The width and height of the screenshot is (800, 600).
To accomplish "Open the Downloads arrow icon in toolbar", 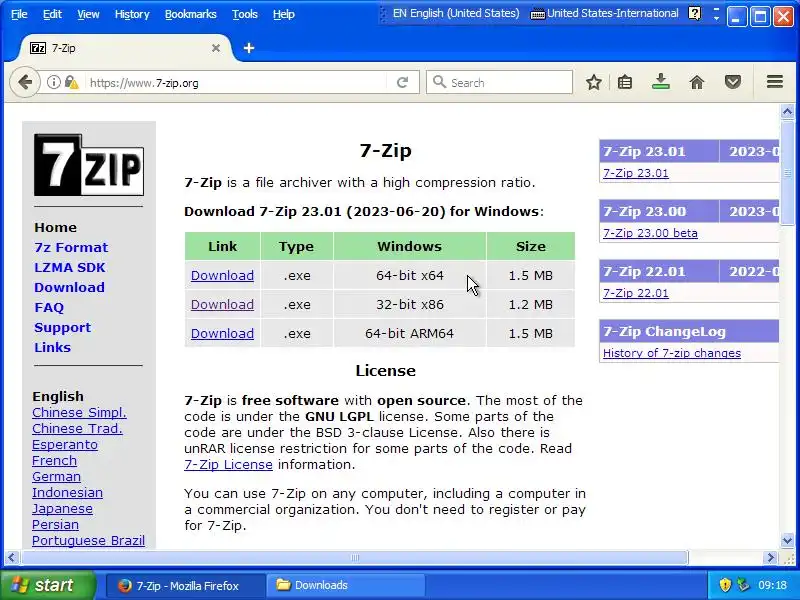I will 661,82.
